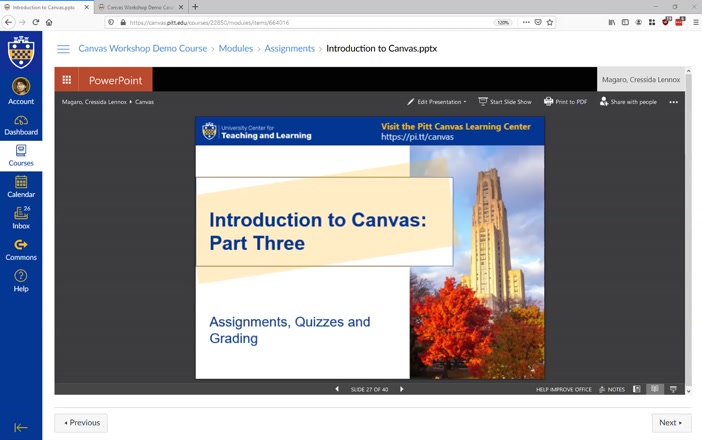Screen dimensions: 702x440
Task: Open the PowerPoint more options ellipsis
Action: 673,102
